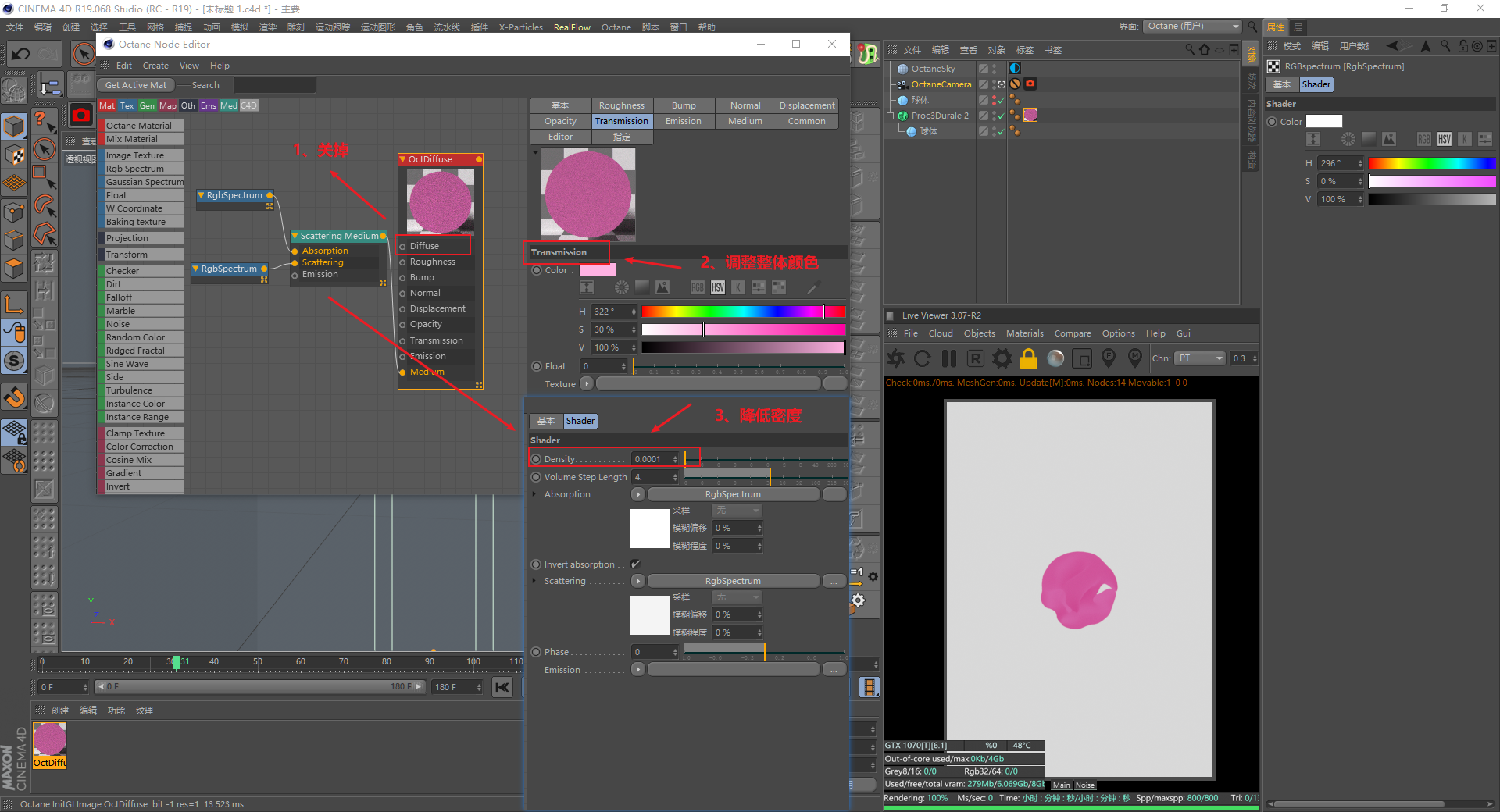
Task: Pick color with eyedropper in Transmission
Action: point(813,287)
